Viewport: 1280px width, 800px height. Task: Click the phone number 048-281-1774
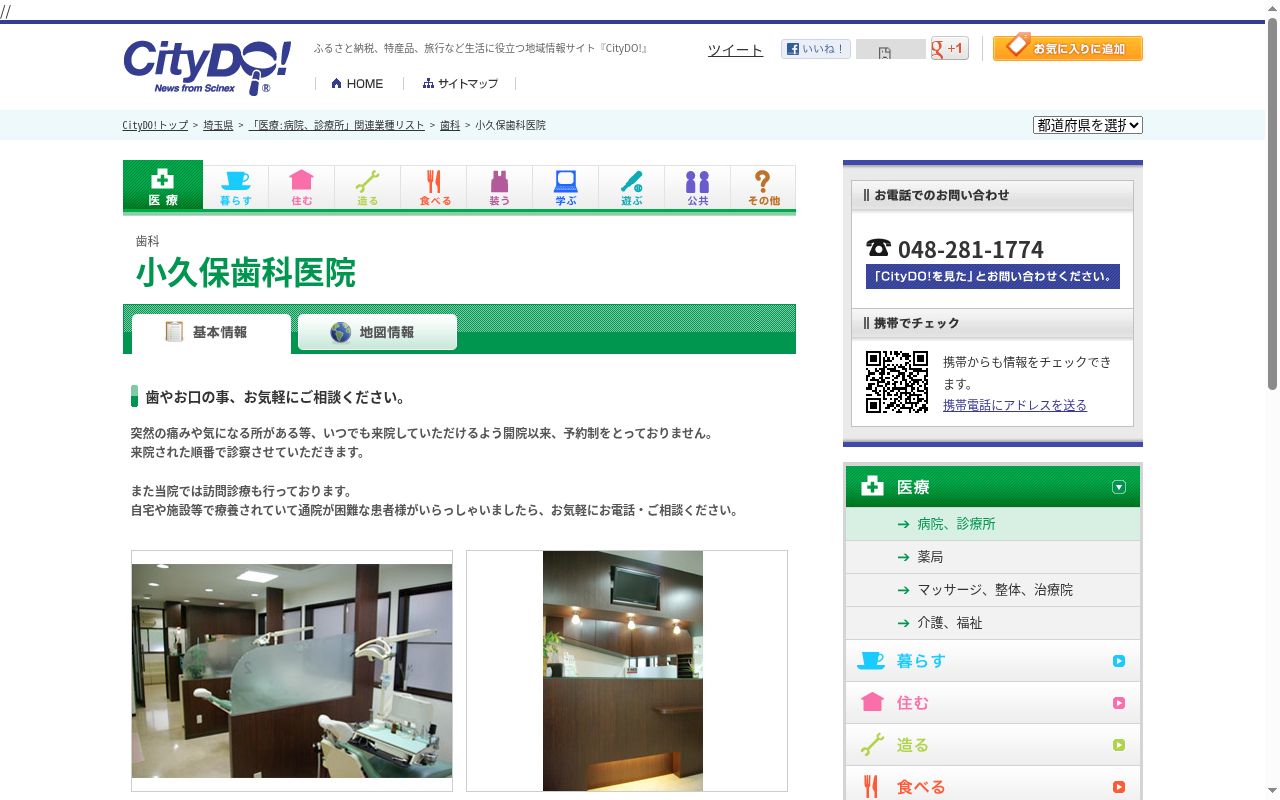click(970, 249)
